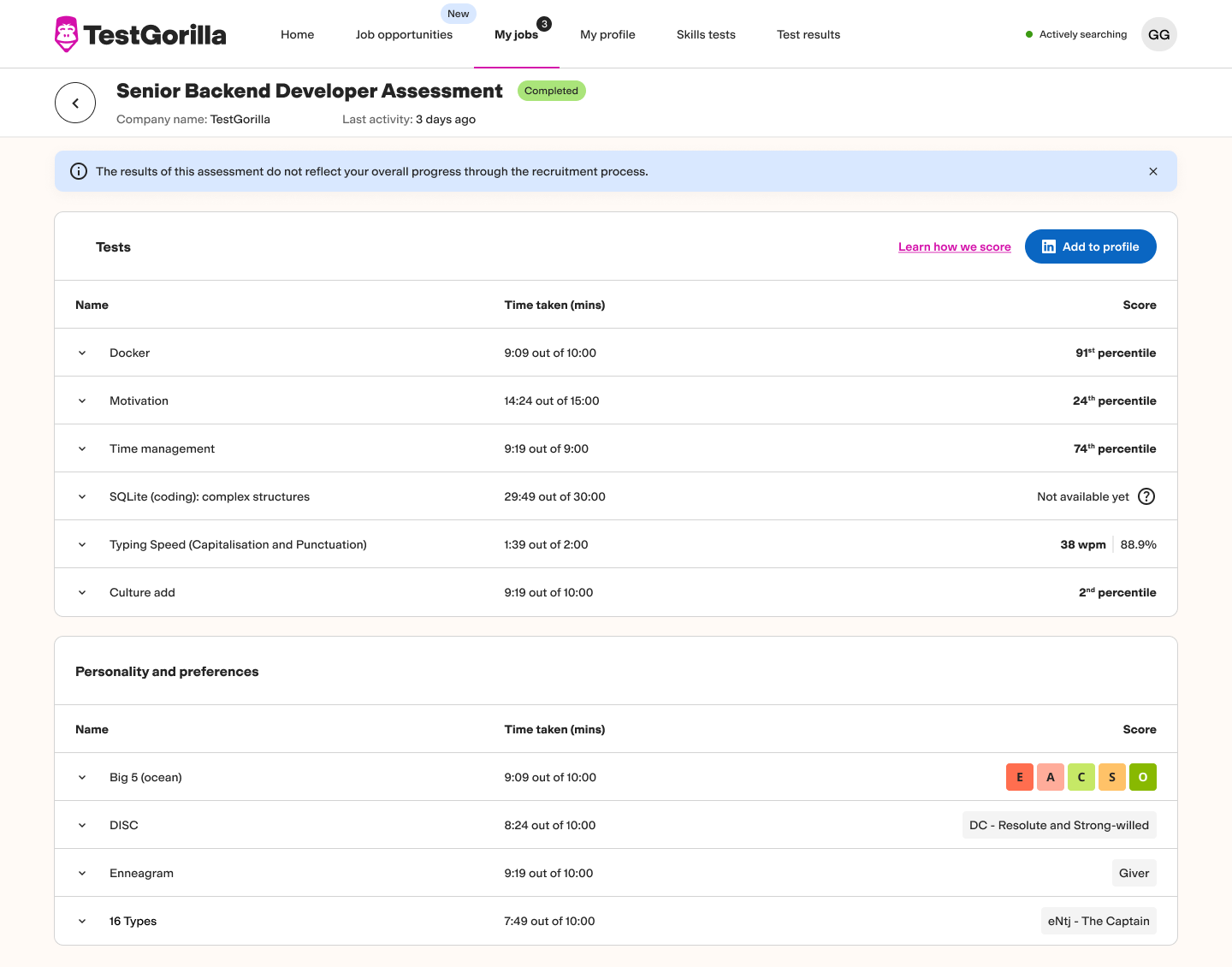Click the 91st percentile score
1232x967 pixels.
[x=1116, y=353]
